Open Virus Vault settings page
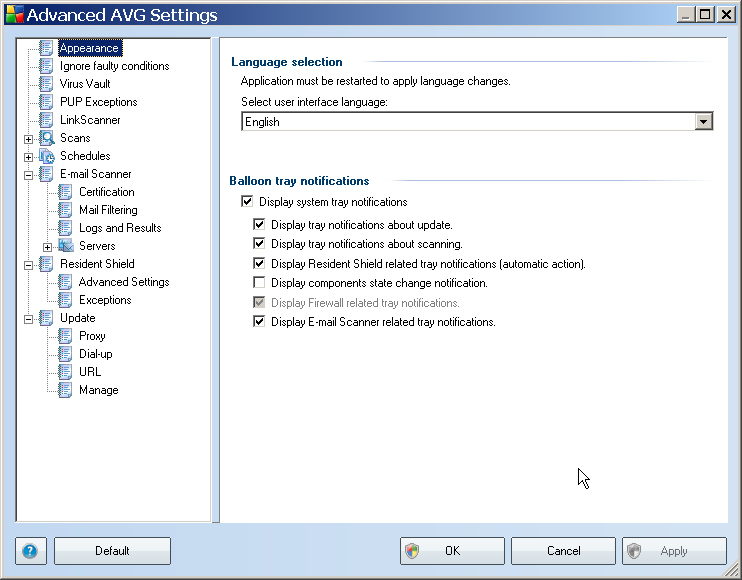 pyautogui.click(x=85, y=84)
